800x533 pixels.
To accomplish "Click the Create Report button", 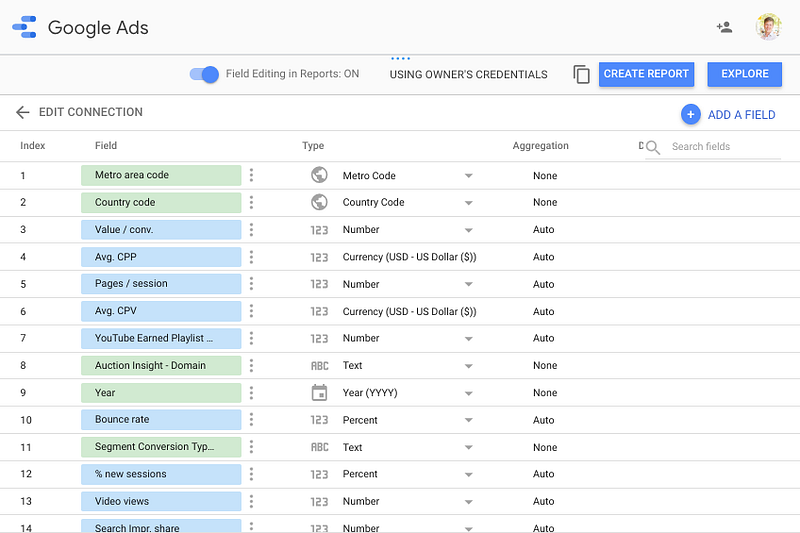I will (646, 74).
